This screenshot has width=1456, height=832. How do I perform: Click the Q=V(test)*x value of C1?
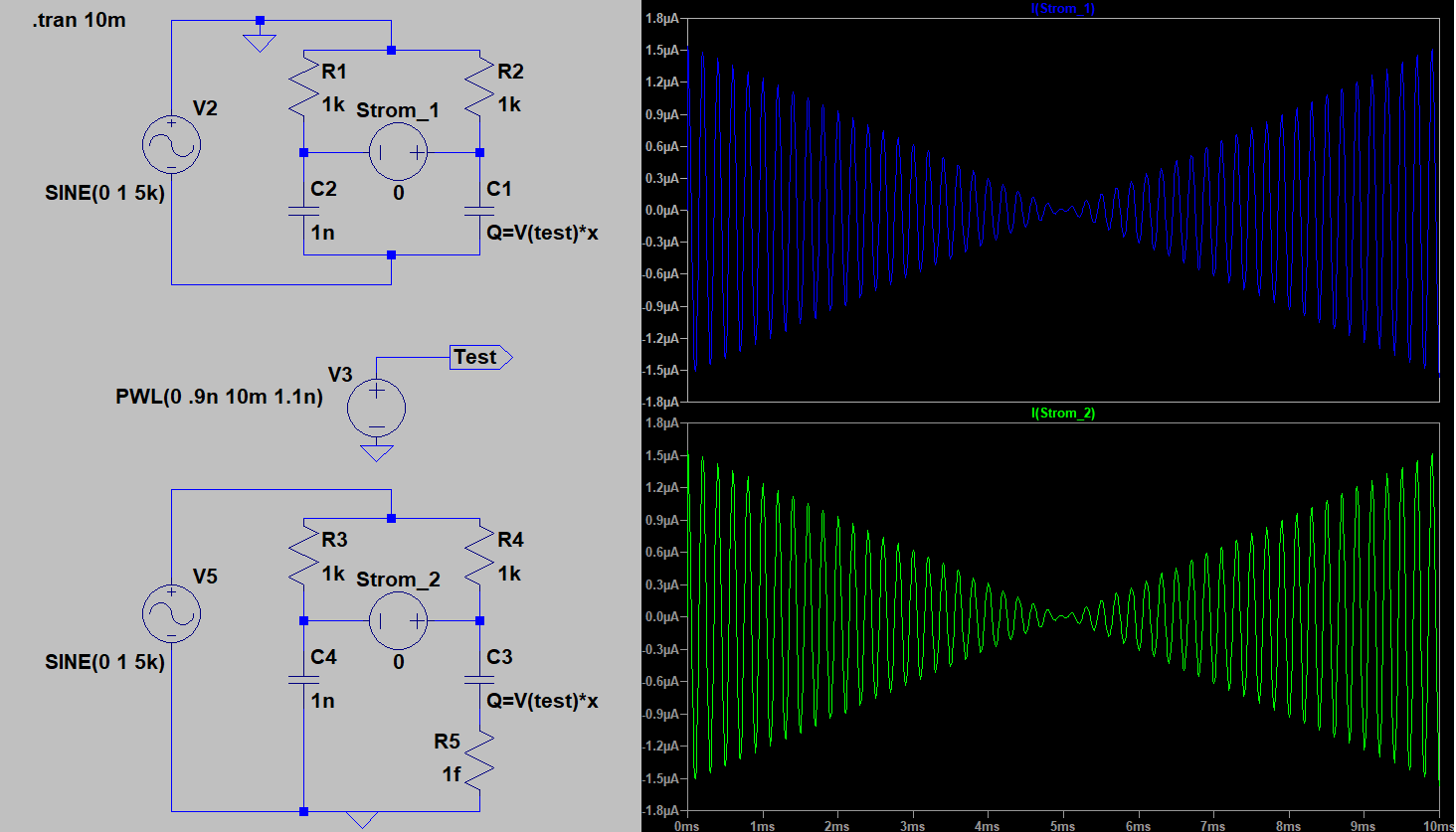(x=542, y=233)
